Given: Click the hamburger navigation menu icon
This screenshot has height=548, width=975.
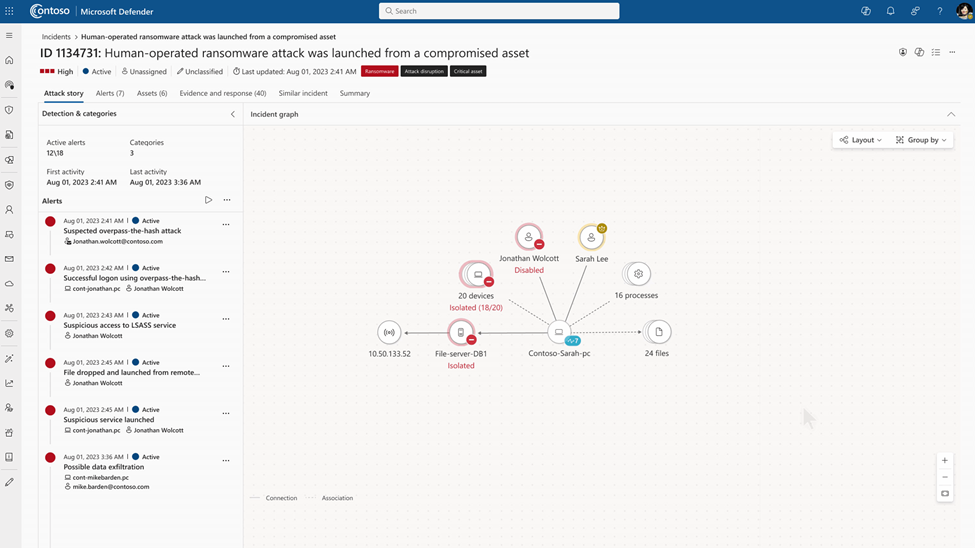Looking at the screenshot, I should (x=9, y=35).
